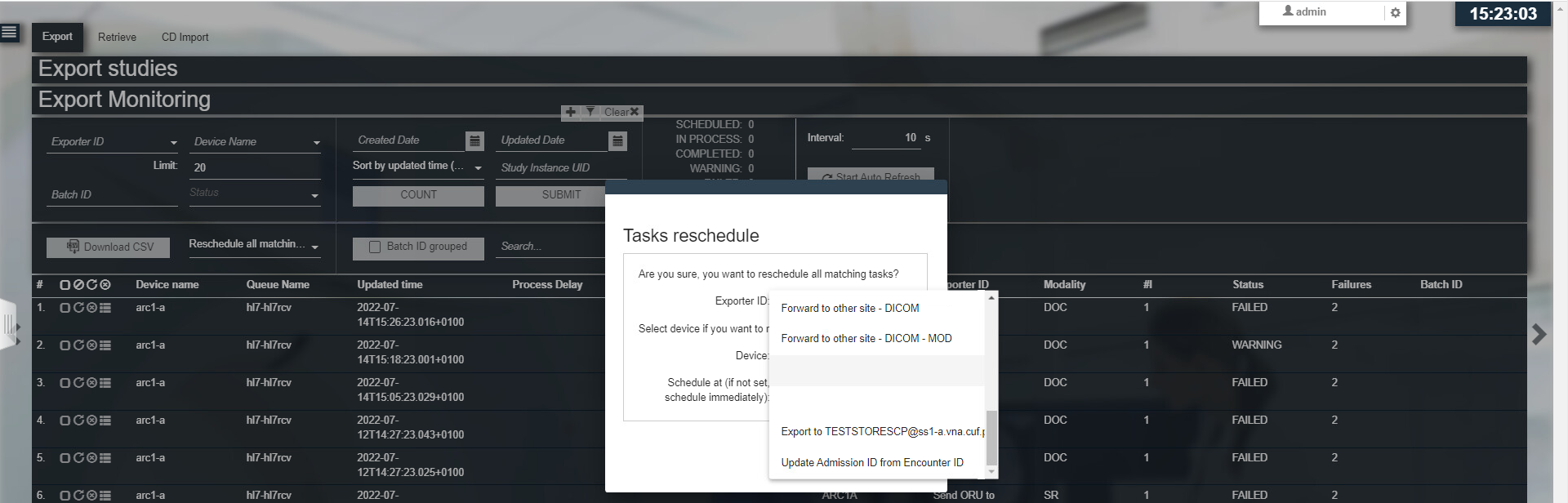Open the admin user menu

tap(1305, 11)
